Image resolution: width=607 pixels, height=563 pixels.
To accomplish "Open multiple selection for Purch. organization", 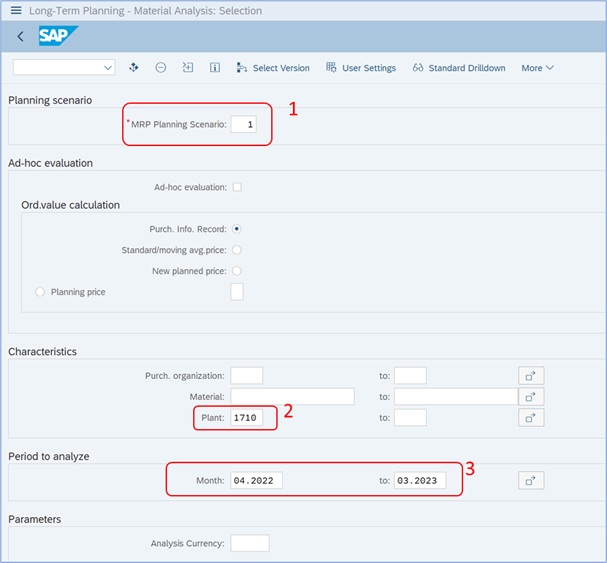I will (x=531, y=376).
